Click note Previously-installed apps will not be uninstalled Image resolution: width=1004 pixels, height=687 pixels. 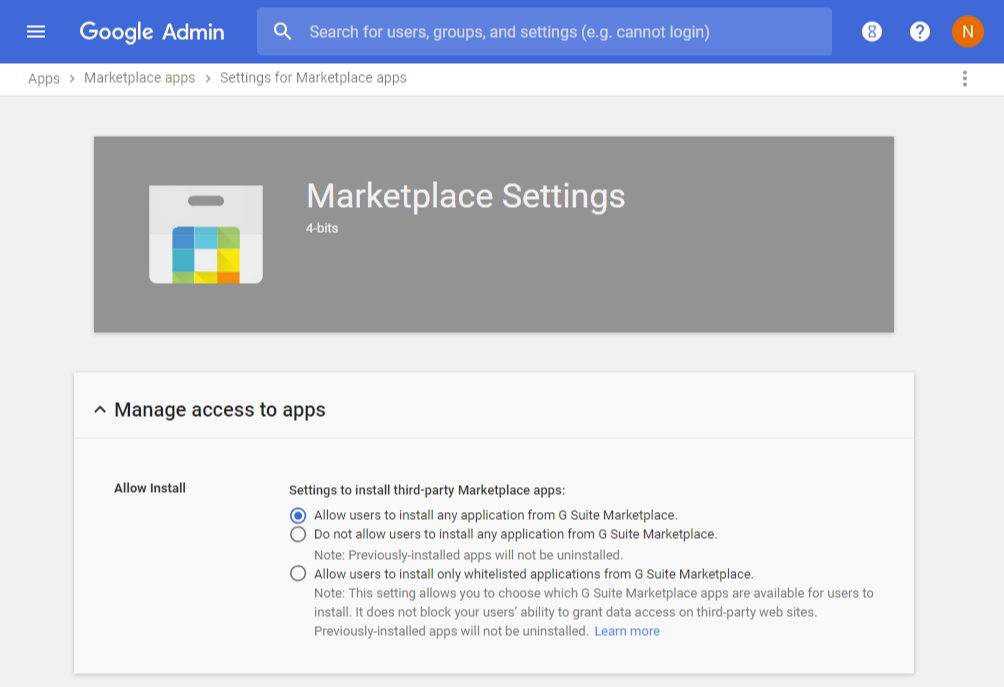click(468, 555)
